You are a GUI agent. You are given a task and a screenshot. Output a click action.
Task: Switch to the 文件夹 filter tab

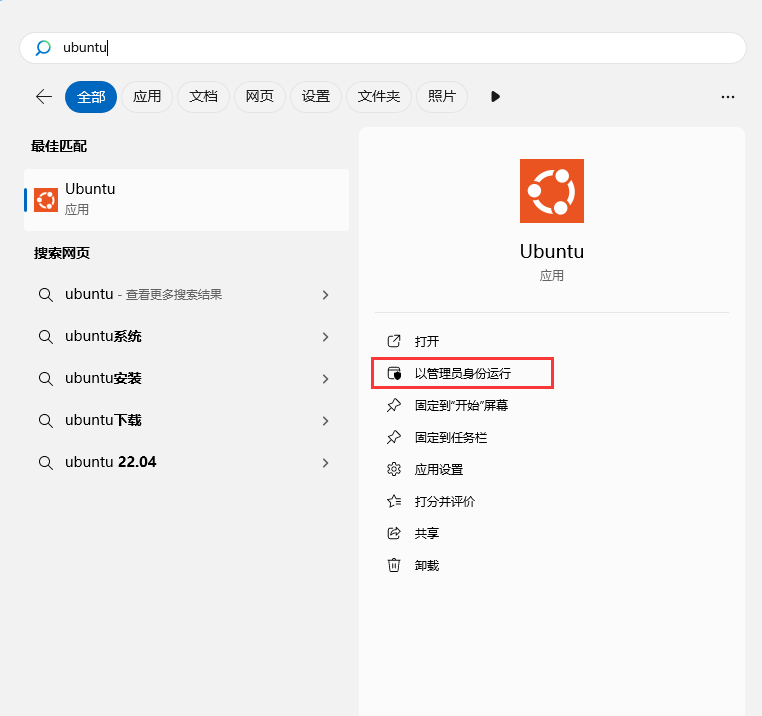click(379, 97)
